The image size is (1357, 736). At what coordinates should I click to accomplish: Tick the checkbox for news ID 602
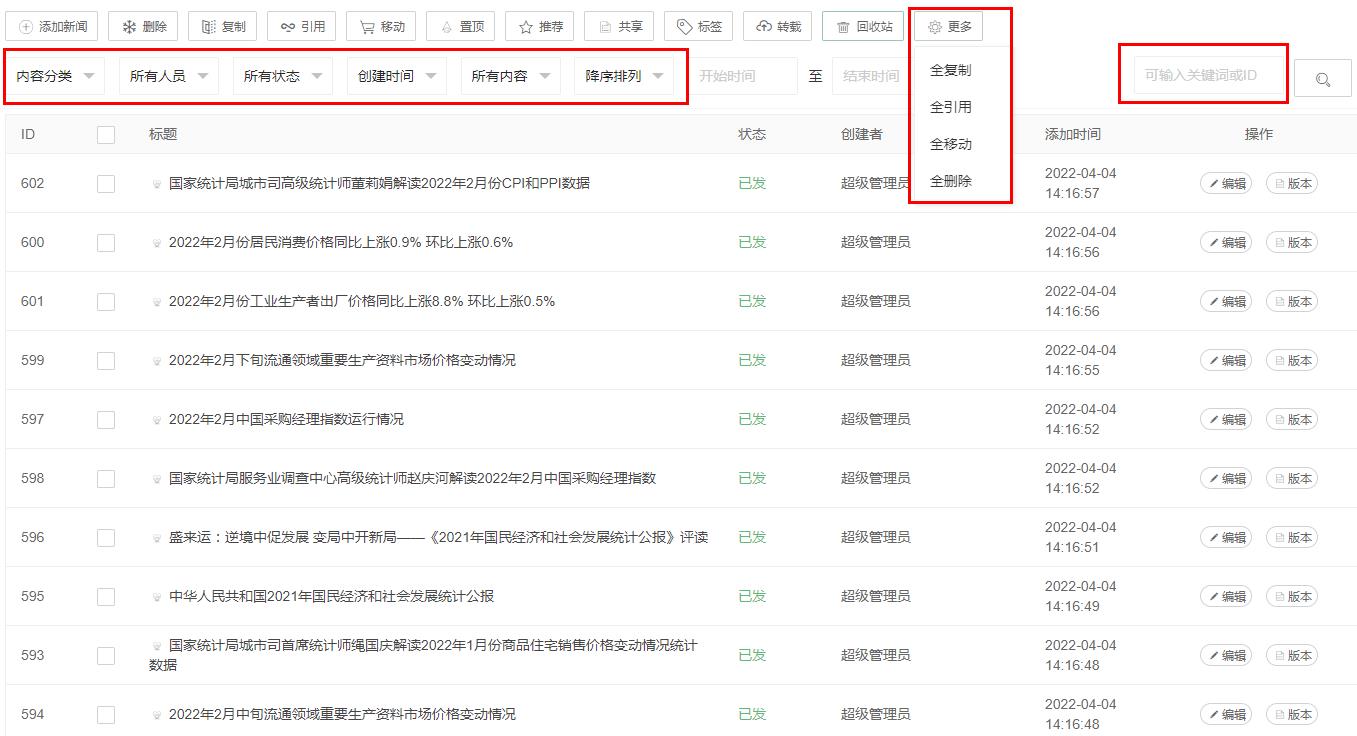pyautogui.click(x=106, y=184)
